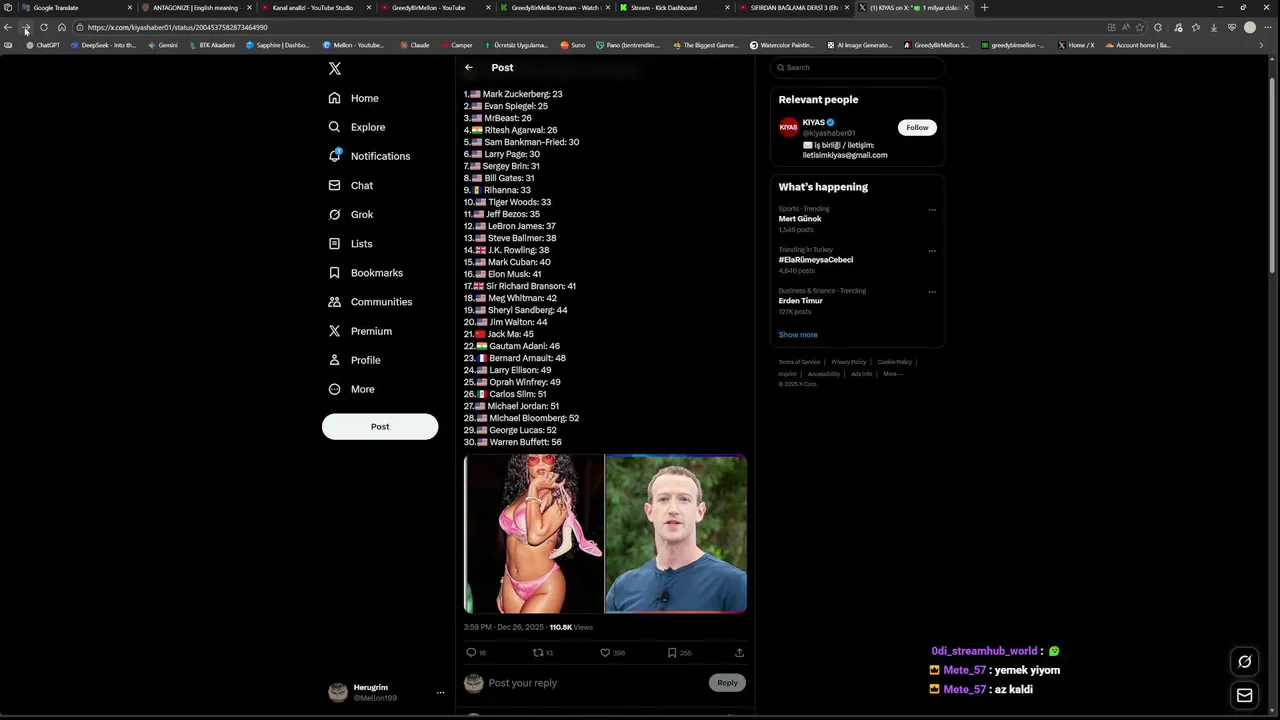Open the More menu in the sidebar

(351, 389)
